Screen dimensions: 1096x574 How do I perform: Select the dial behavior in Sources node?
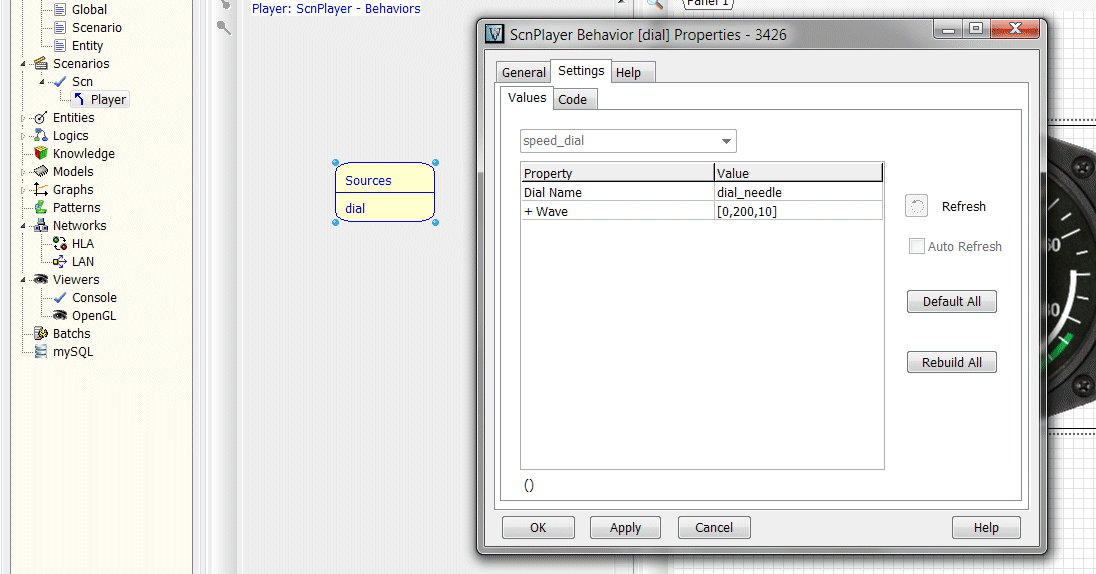356,209
